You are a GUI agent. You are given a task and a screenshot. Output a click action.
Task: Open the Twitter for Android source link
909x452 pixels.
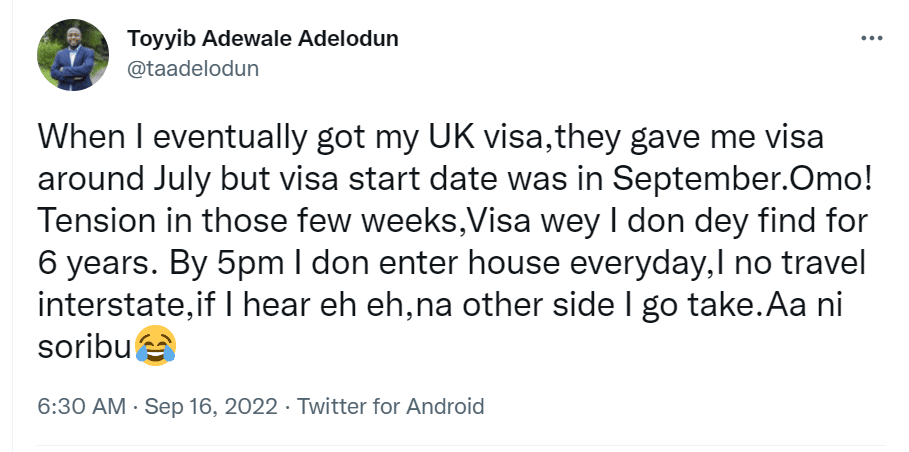coord(391,407)
